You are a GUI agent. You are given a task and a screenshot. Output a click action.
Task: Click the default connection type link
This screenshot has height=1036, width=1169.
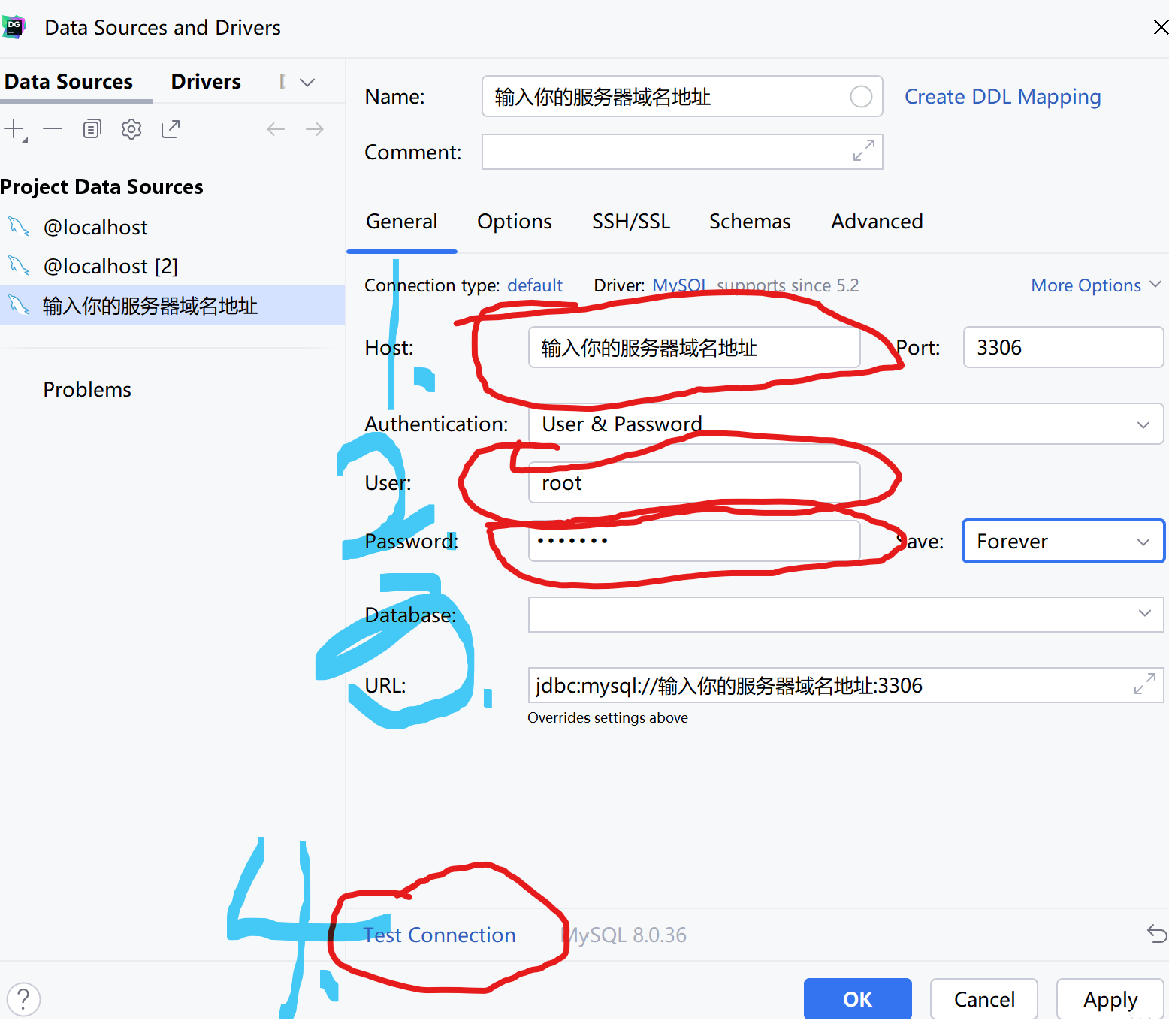535,285
